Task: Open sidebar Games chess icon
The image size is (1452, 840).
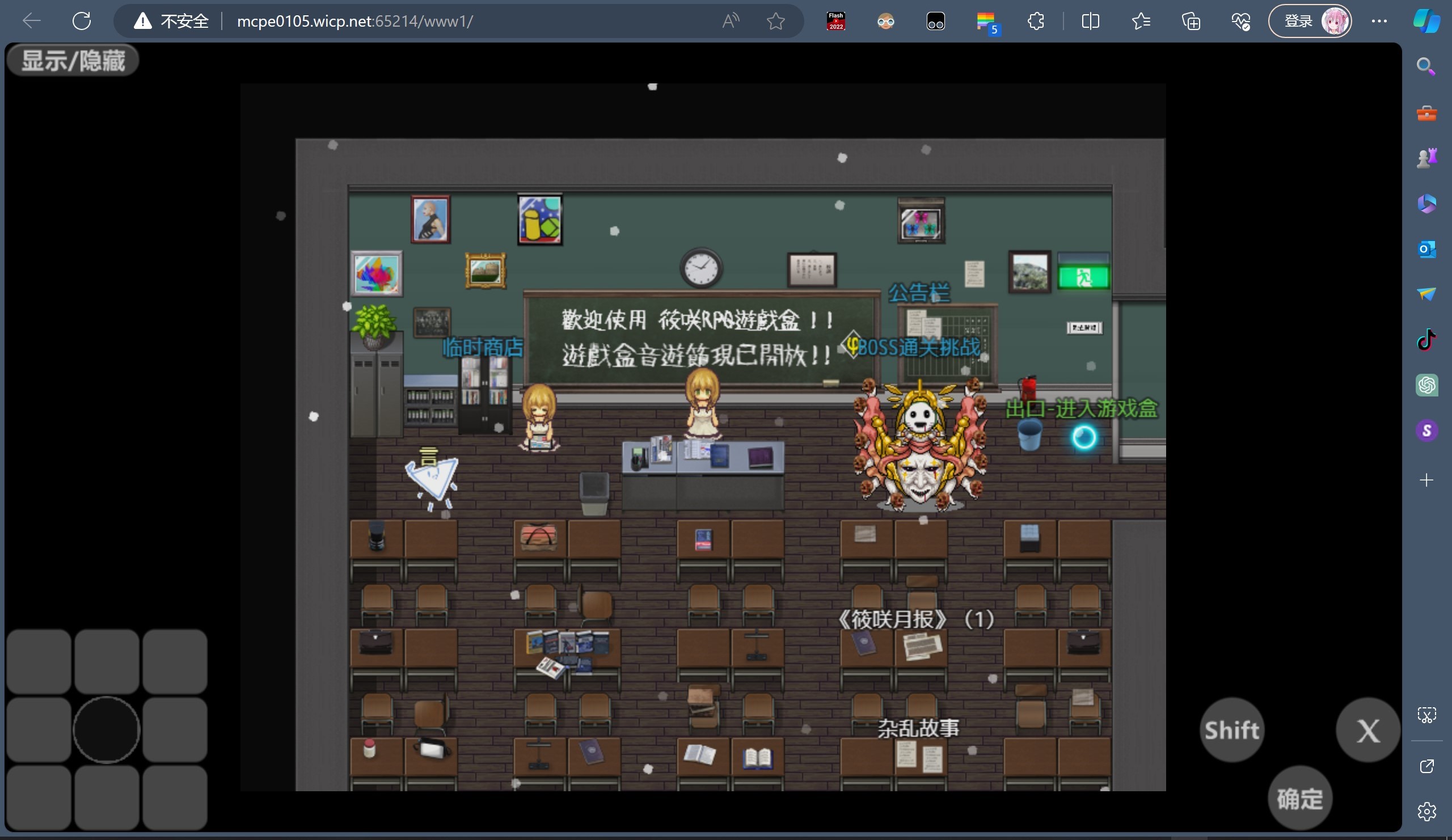Action: tap(1426, 158)
